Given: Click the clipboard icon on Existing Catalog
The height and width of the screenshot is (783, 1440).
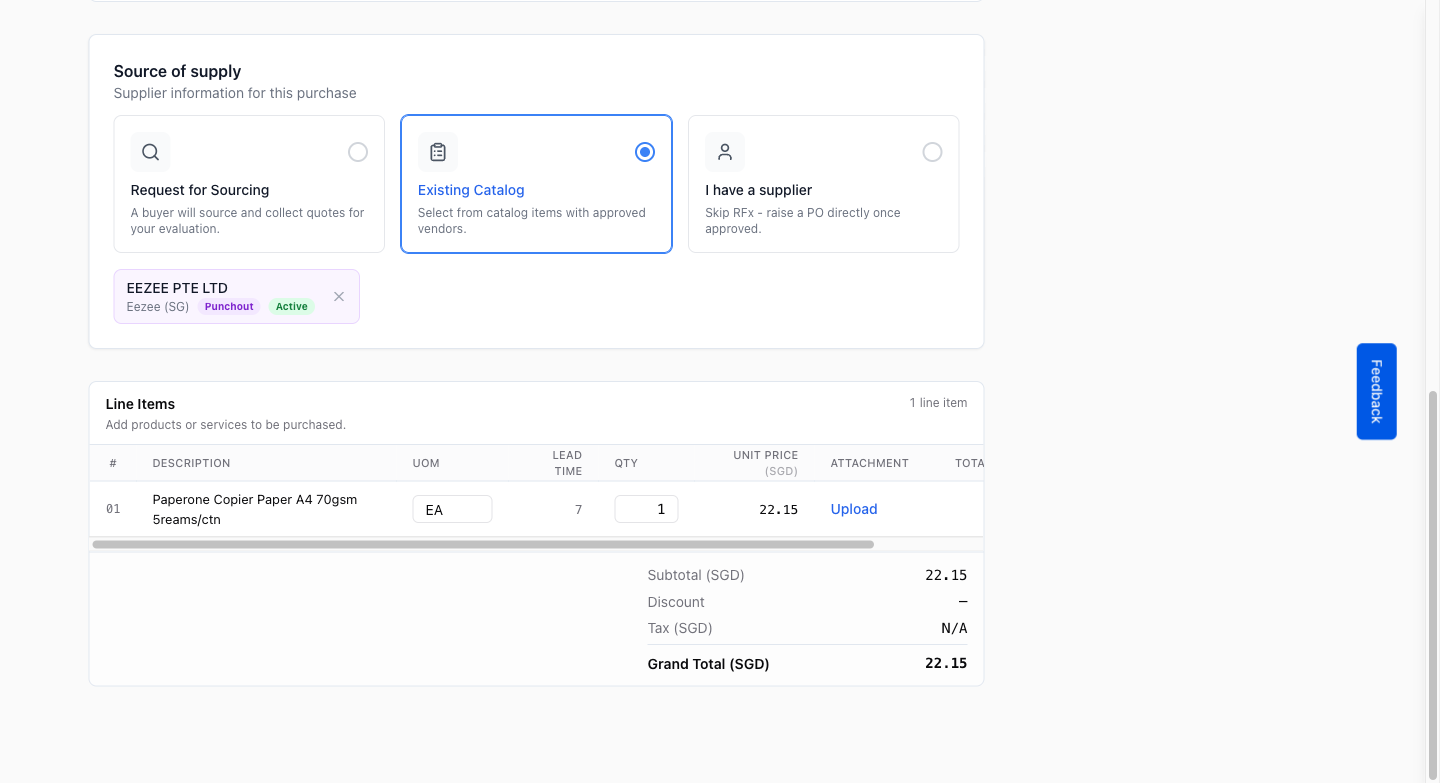Looking at the screenshot, I should coord(437,152).
